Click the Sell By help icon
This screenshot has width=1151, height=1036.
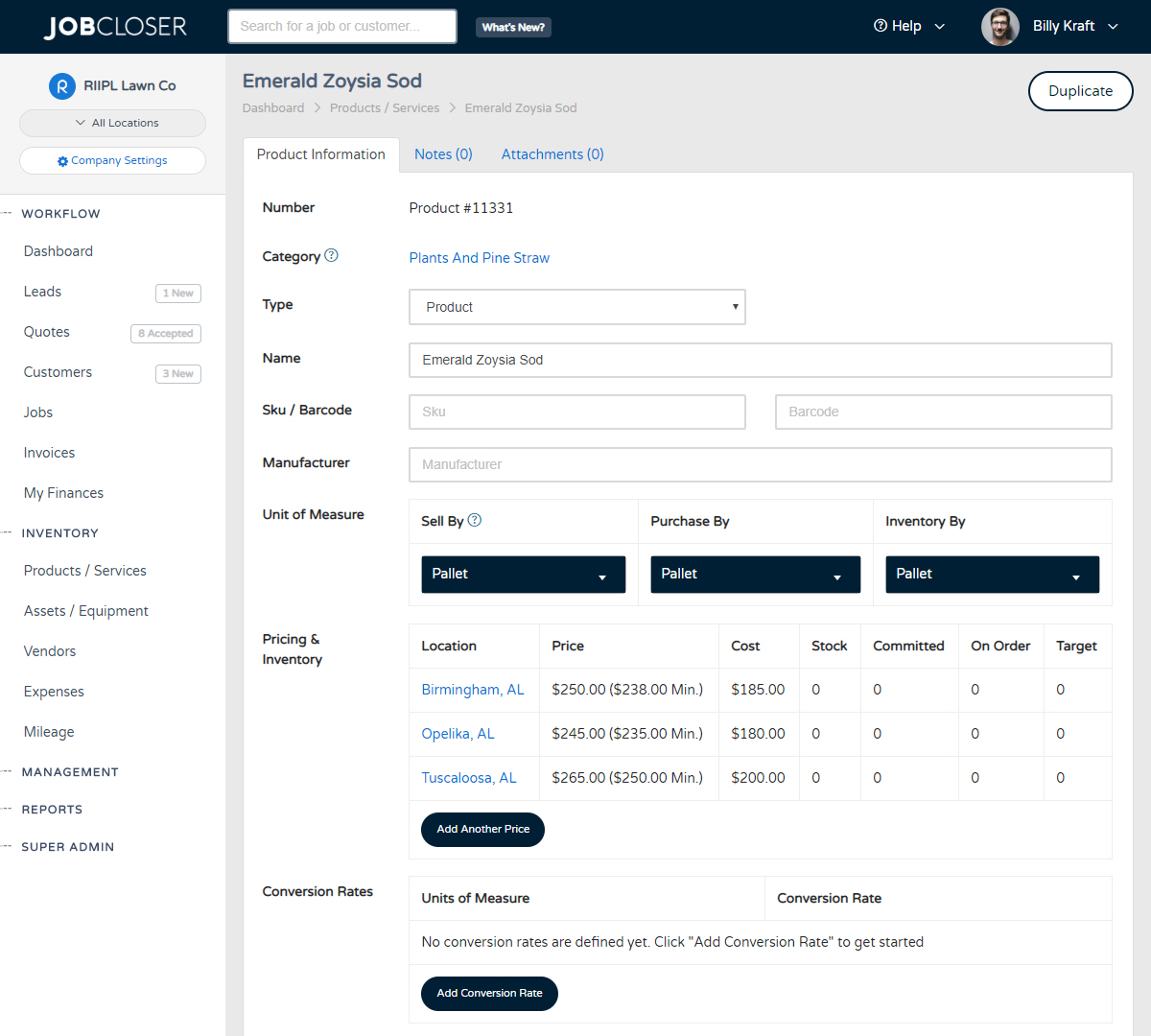pos(474,520)
